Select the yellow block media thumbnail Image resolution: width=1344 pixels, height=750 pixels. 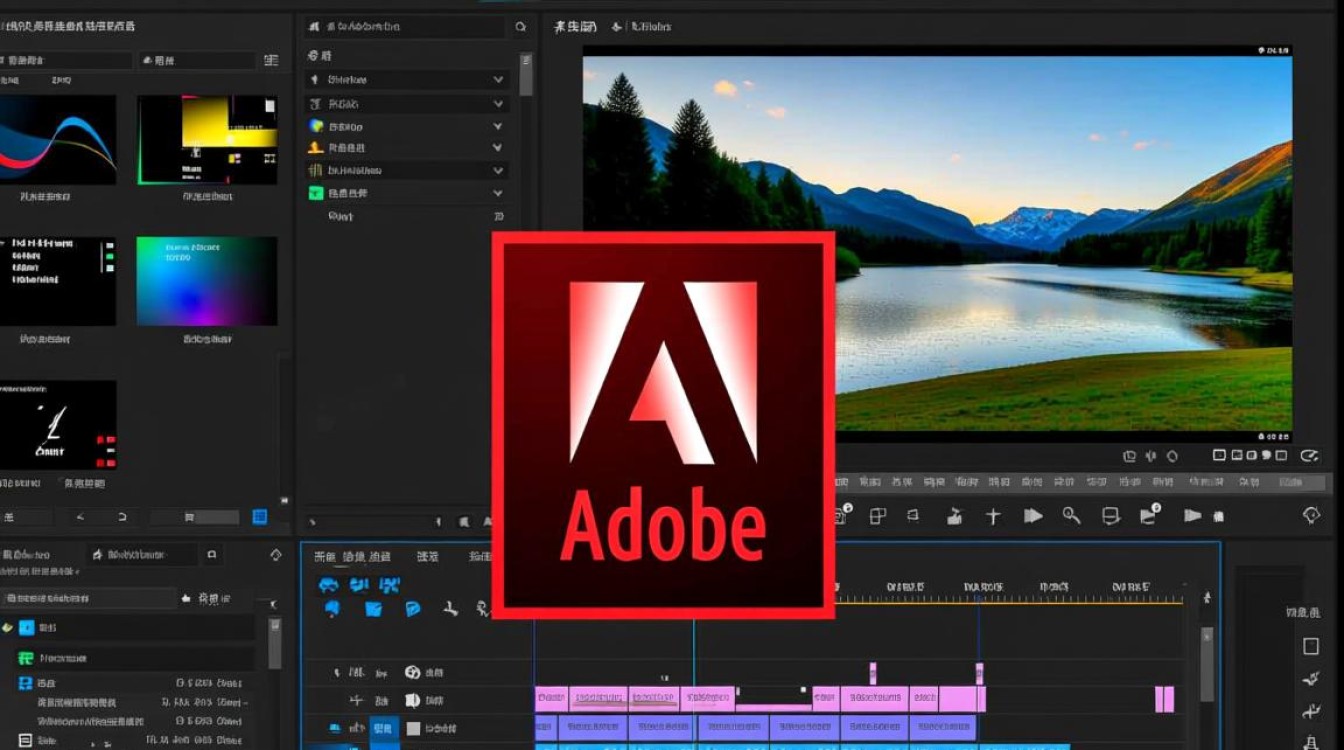207,140
